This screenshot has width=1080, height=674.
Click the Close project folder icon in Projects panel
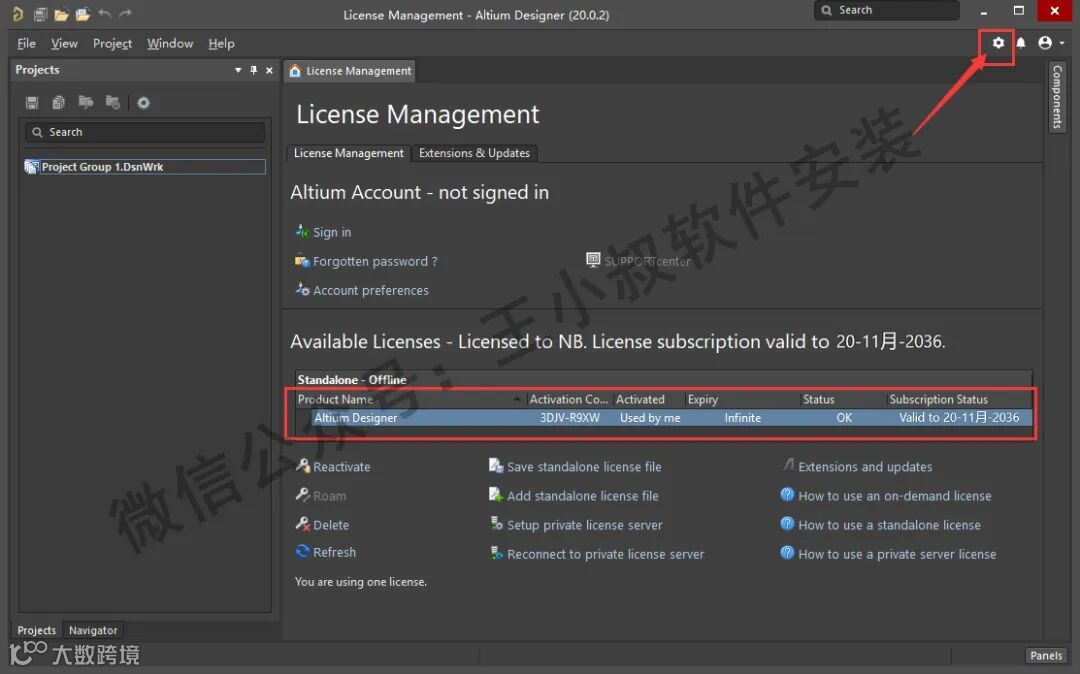tap(112, 103)
